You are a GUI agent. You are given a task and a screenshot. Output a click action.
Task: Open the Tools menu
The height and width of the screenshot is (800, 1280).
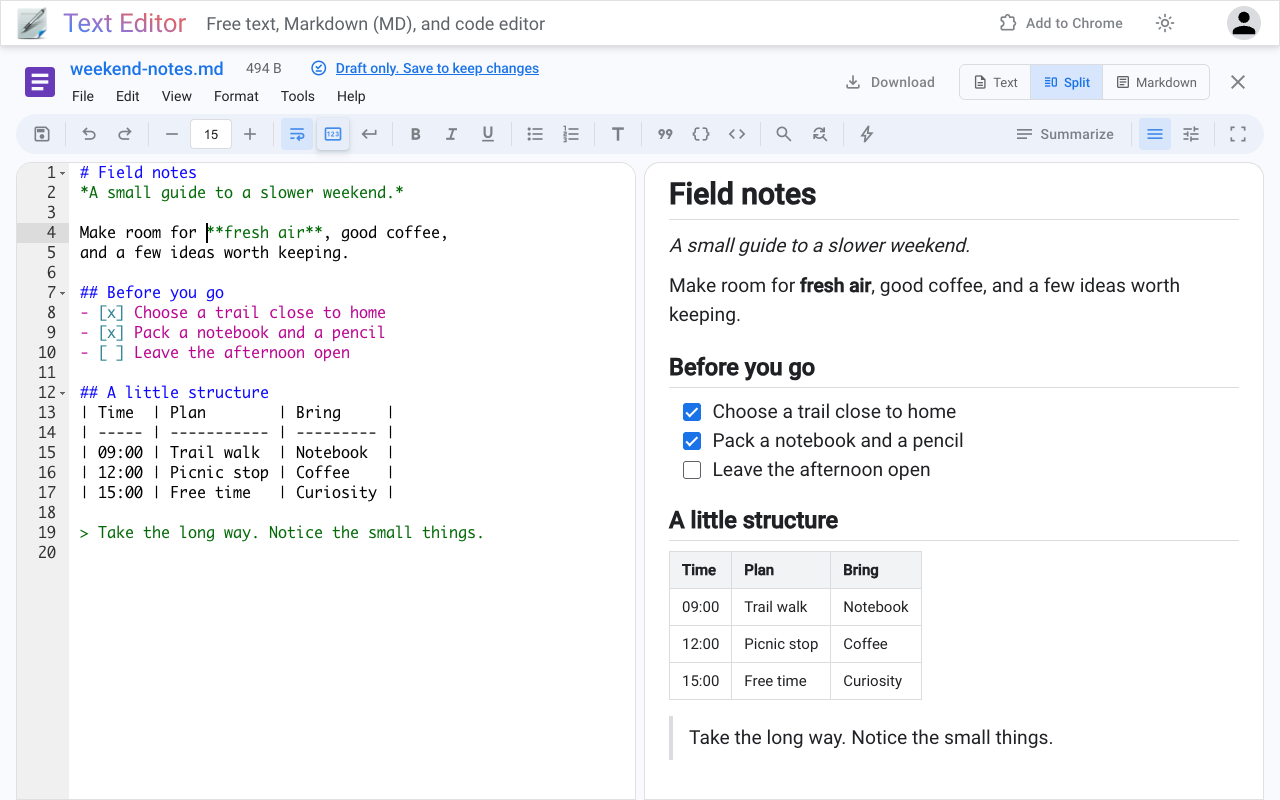pyautogui.click(x=298, y=96)
